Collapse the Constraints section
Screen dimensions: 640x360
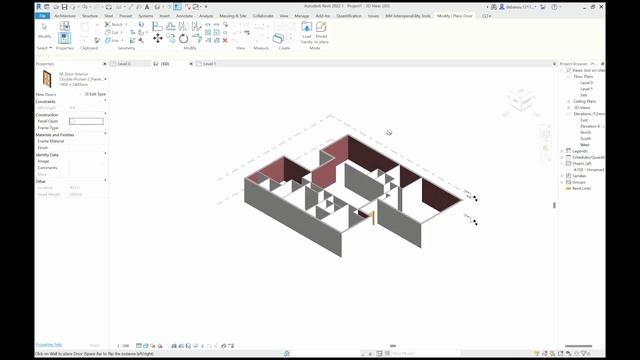click(105, 101)
